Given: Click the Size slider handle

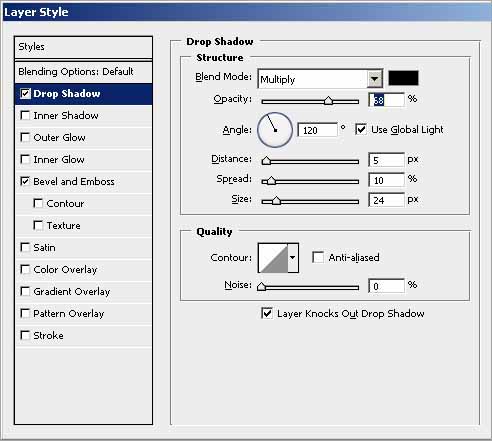Looking at the screenshot, I should [x=276, y=201].
